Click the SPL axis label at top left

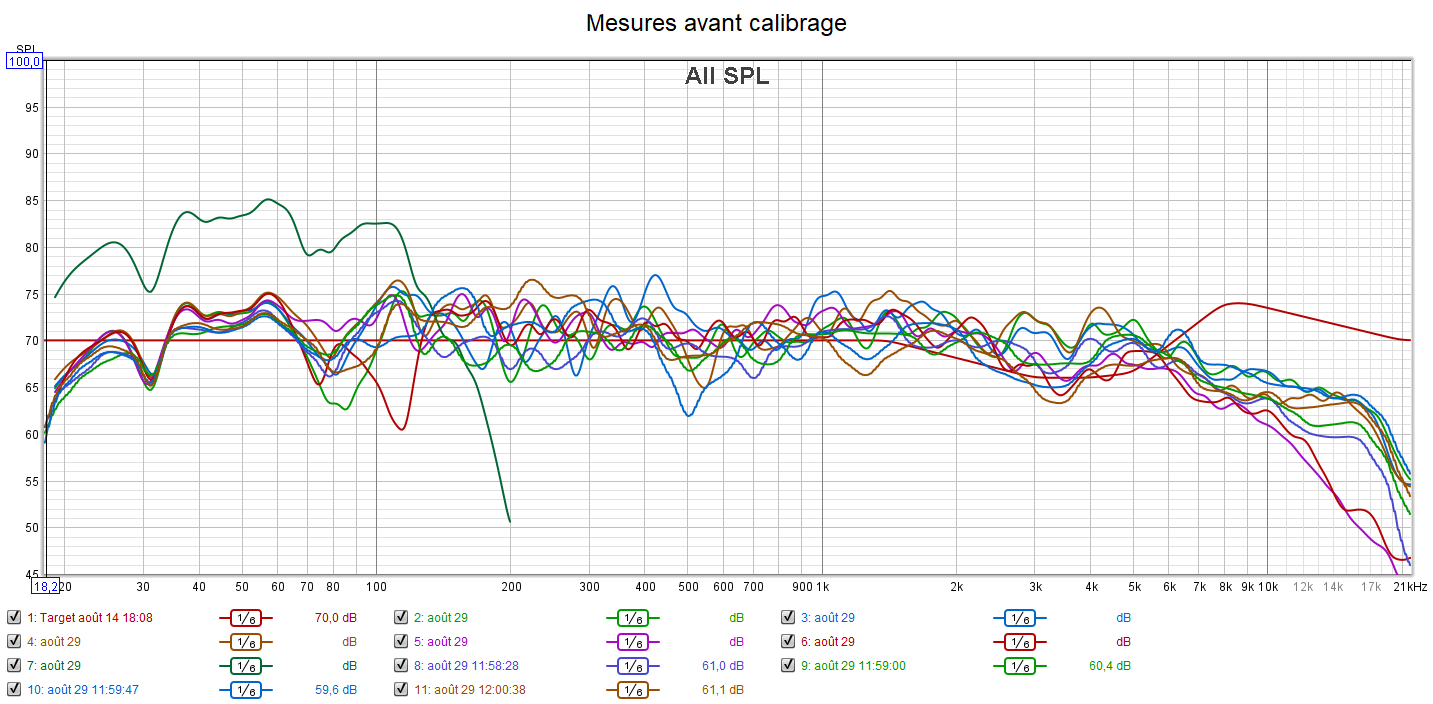[25, 49]
